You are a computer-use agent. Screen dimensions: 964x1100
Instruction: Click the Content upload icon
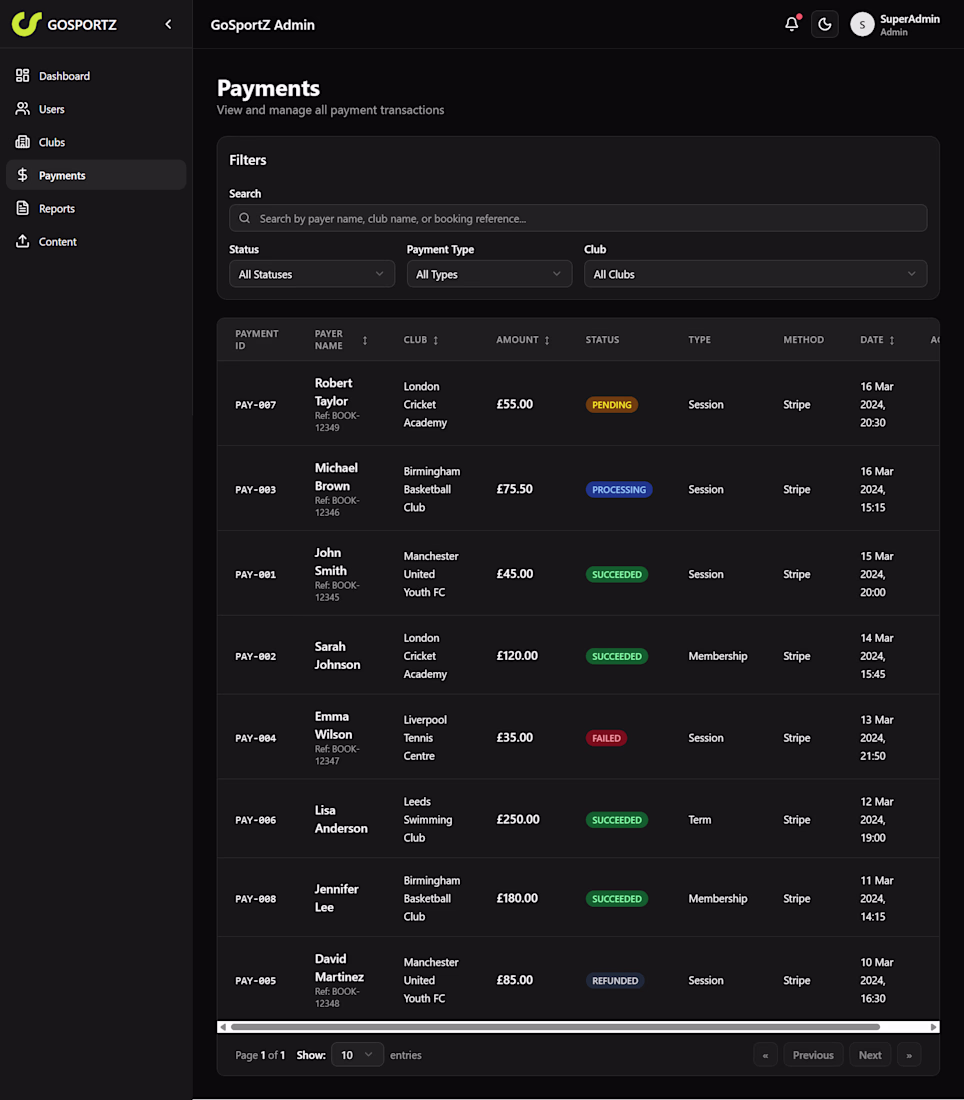tap(22, 241)
